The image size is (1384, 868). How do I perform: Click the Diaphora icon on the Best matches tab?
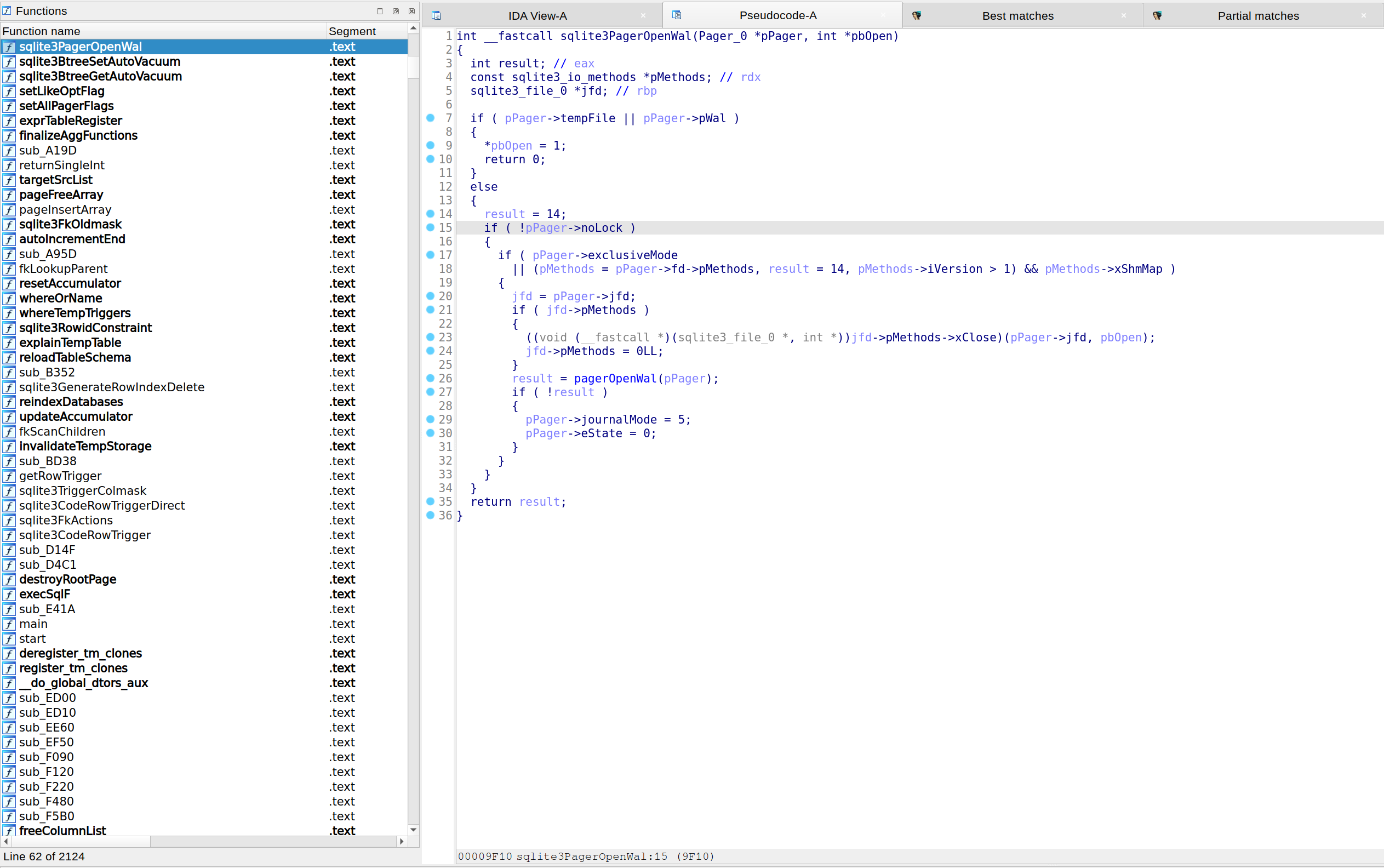click(917, 15)
